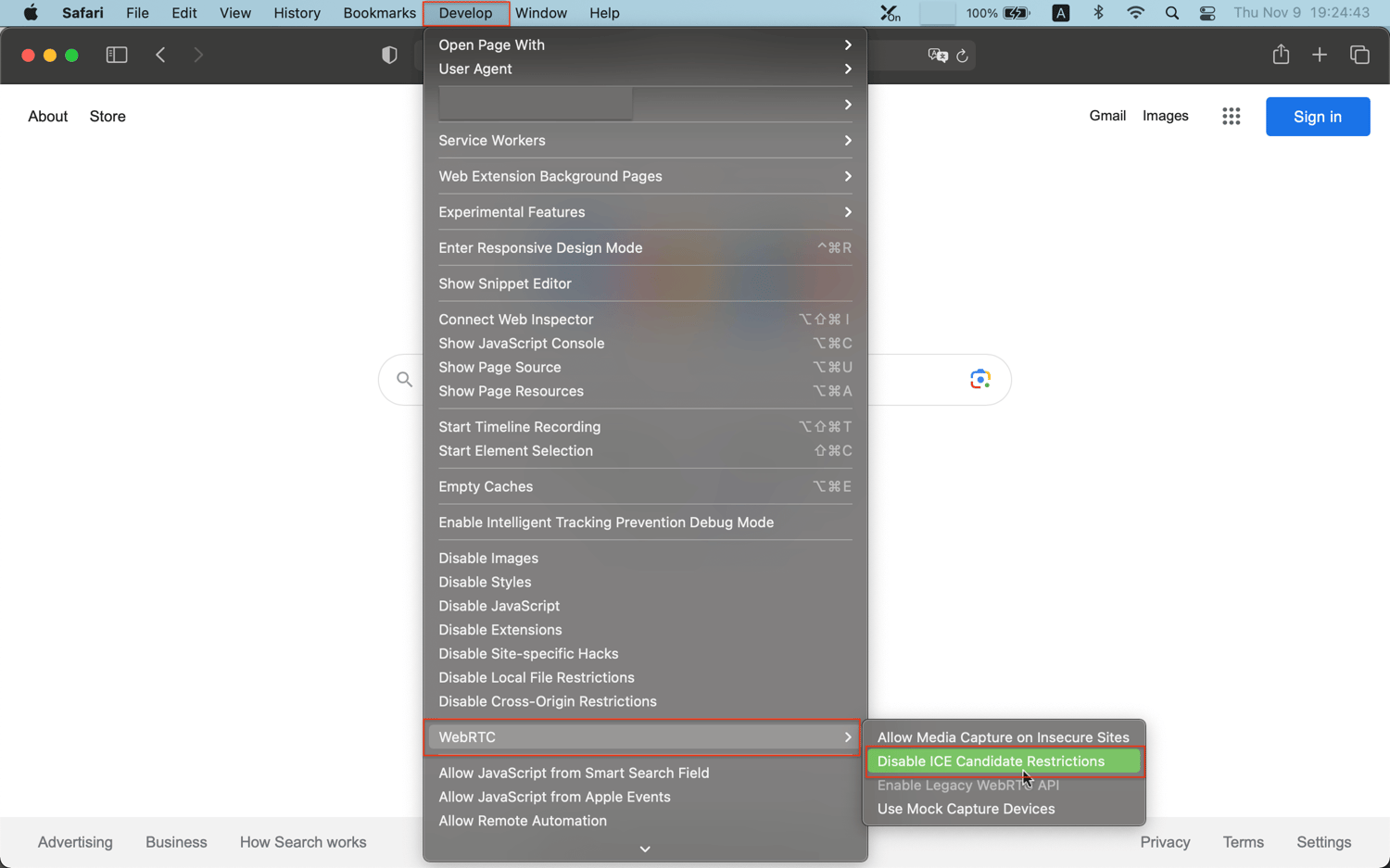This screenshot has height=868, width=1390.
Task: Open Spotlight search in menu bar
Action: (1172, 13)
